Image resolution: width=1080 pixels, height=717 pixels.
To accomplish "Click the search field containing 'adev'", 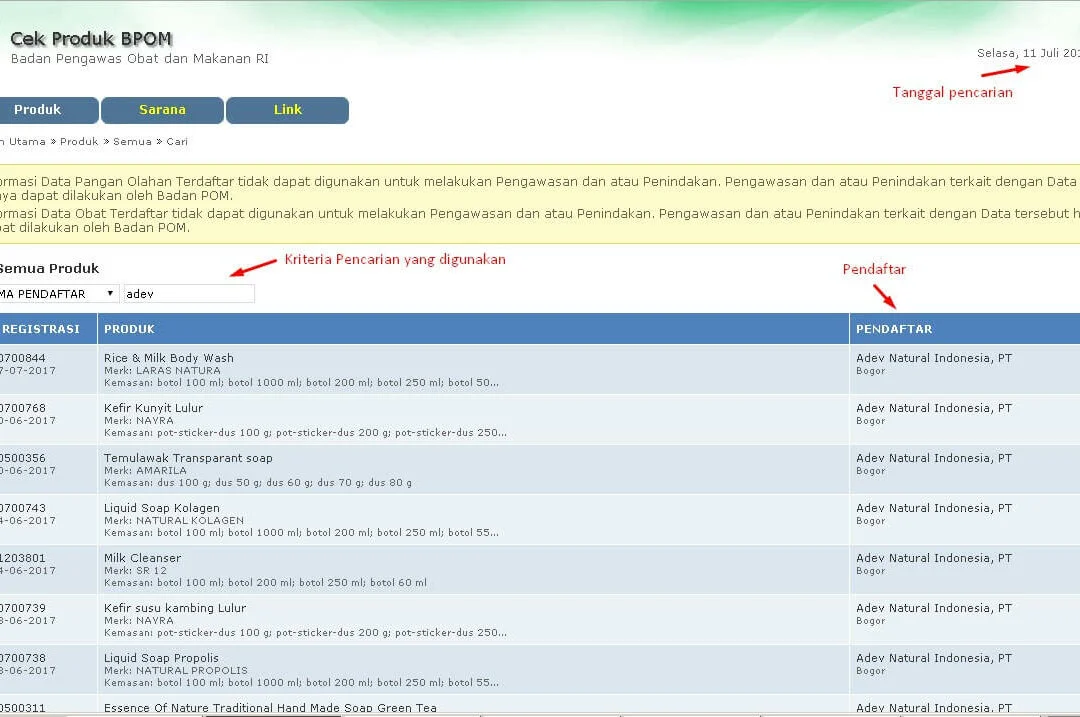I will (188, 294).
